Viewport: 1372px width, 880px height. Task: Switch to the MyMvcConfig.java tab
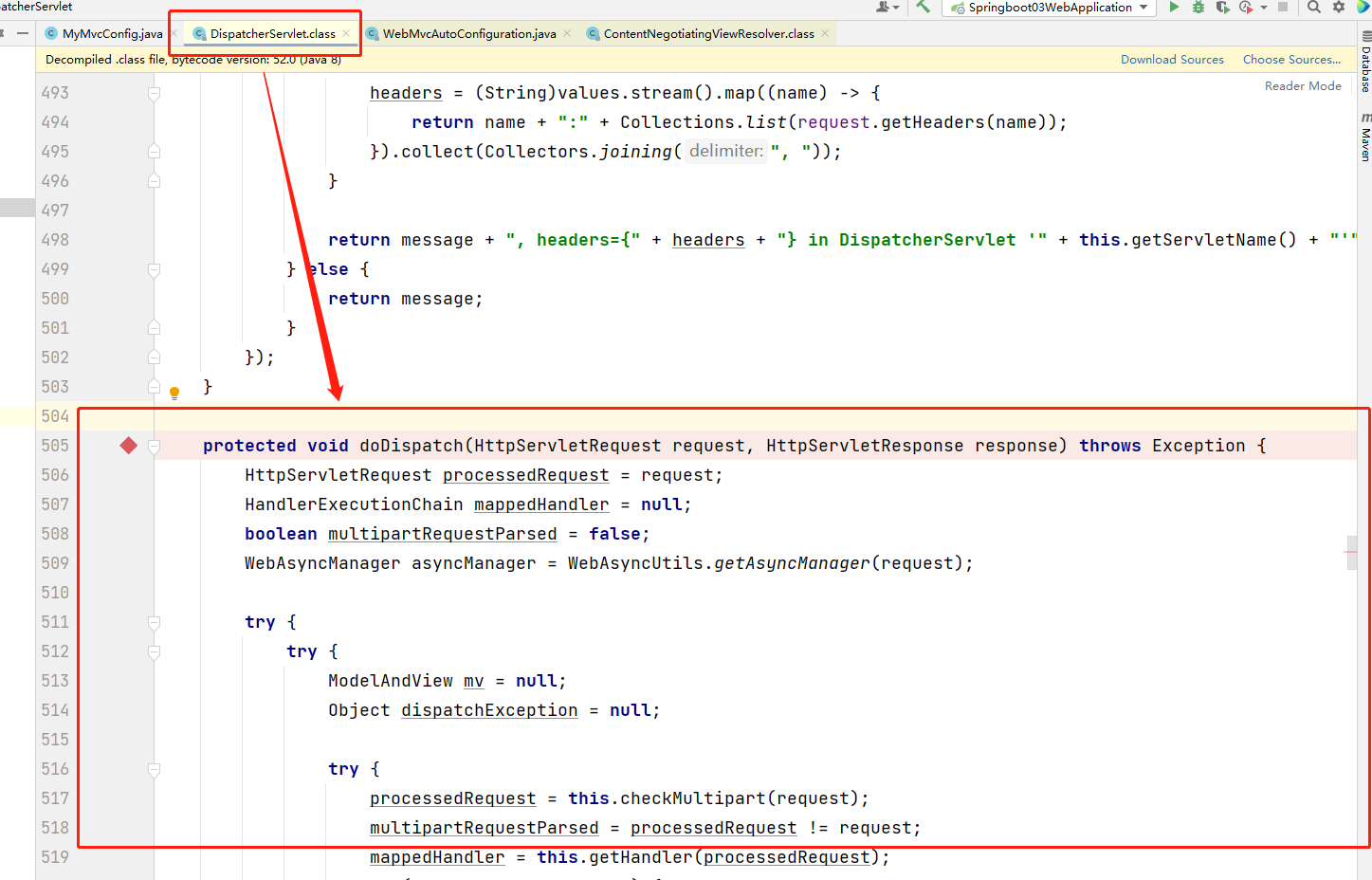point(112,33)
